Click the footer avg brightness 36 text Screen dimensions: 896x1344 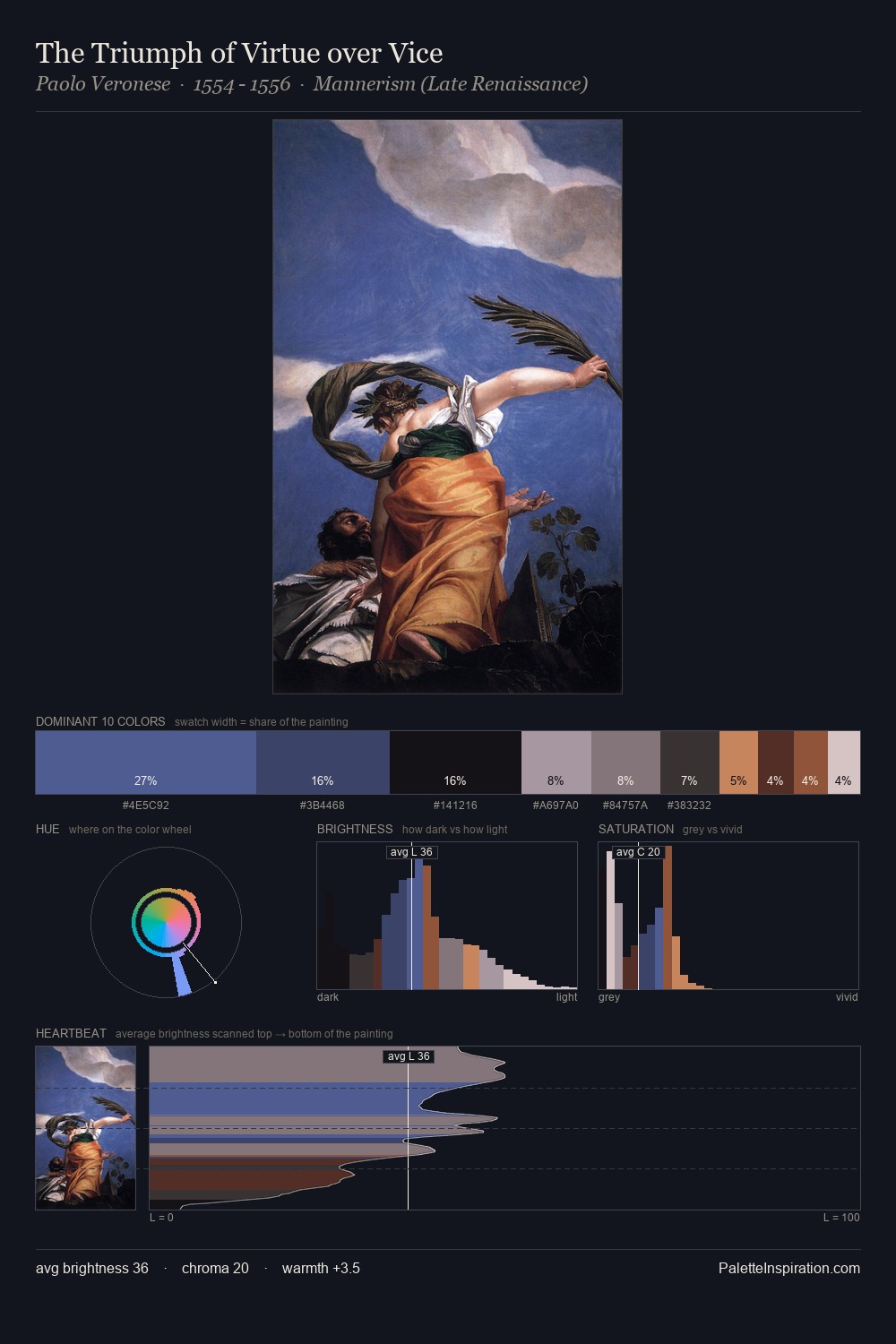(92, 1268)
